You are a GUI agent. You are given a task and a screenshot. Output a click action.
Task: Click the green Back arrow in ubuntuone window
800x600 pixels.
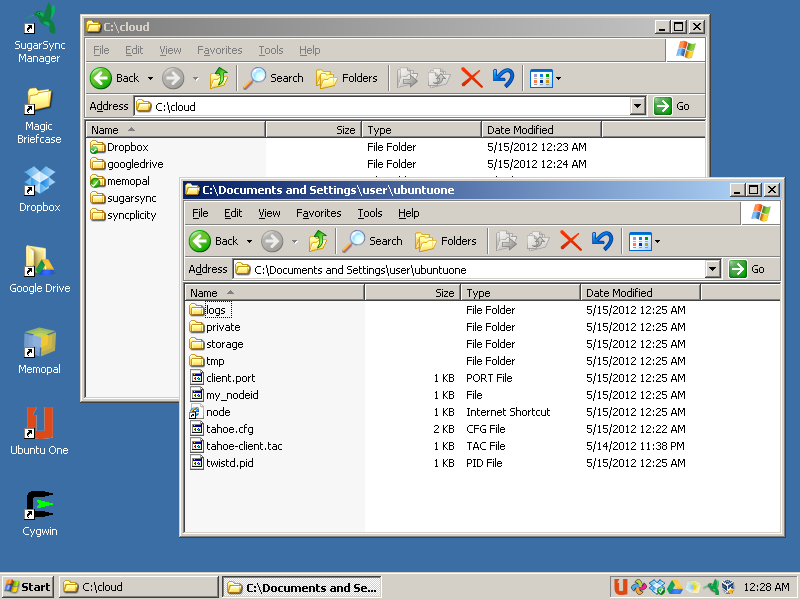(200, 241)
